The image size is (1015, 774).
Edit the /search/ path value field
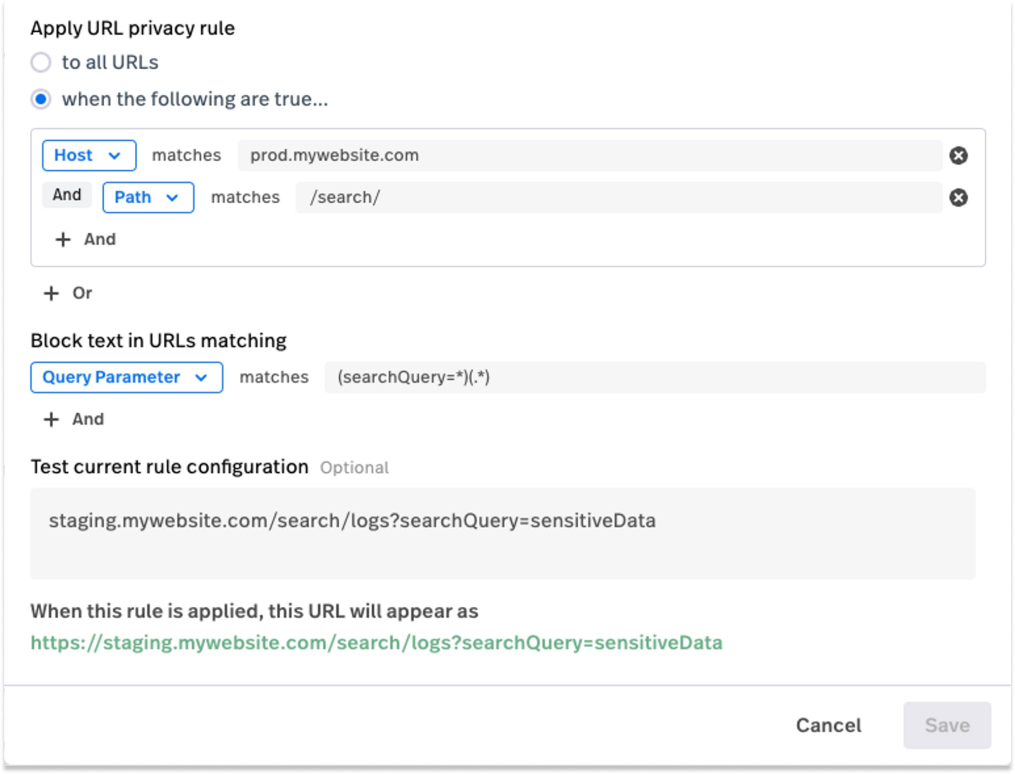pyautogui.click(x=619, y=197)
